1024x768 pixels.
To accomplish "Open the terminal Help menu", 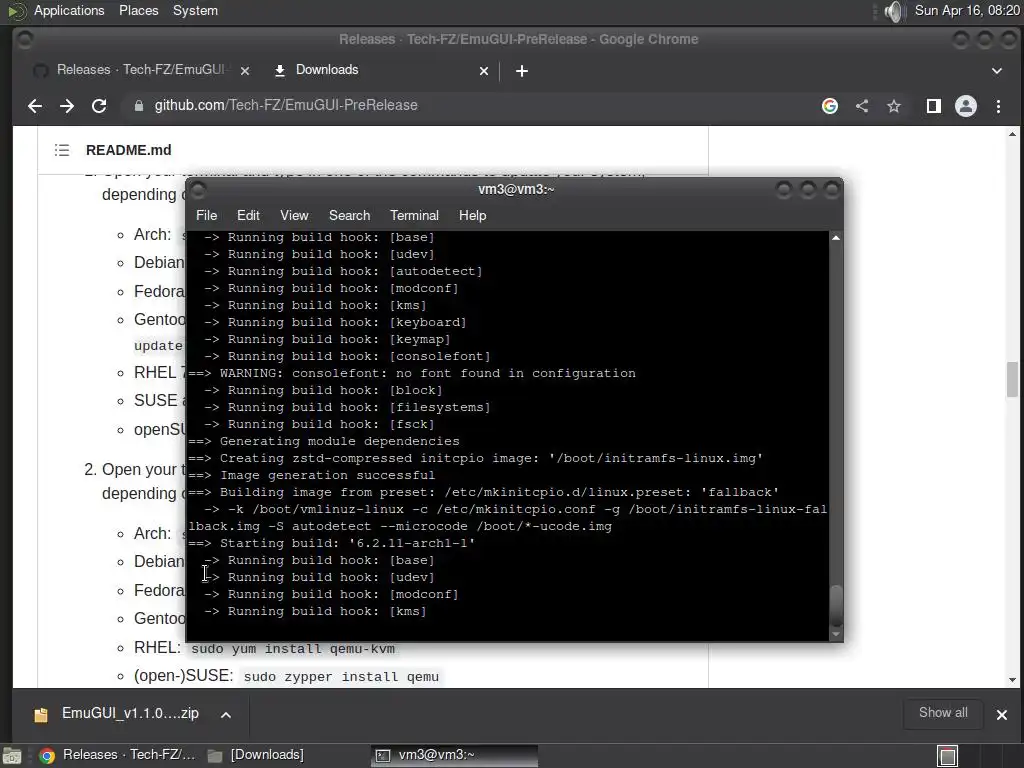I will pyautogui.click(x=472, y=216).
